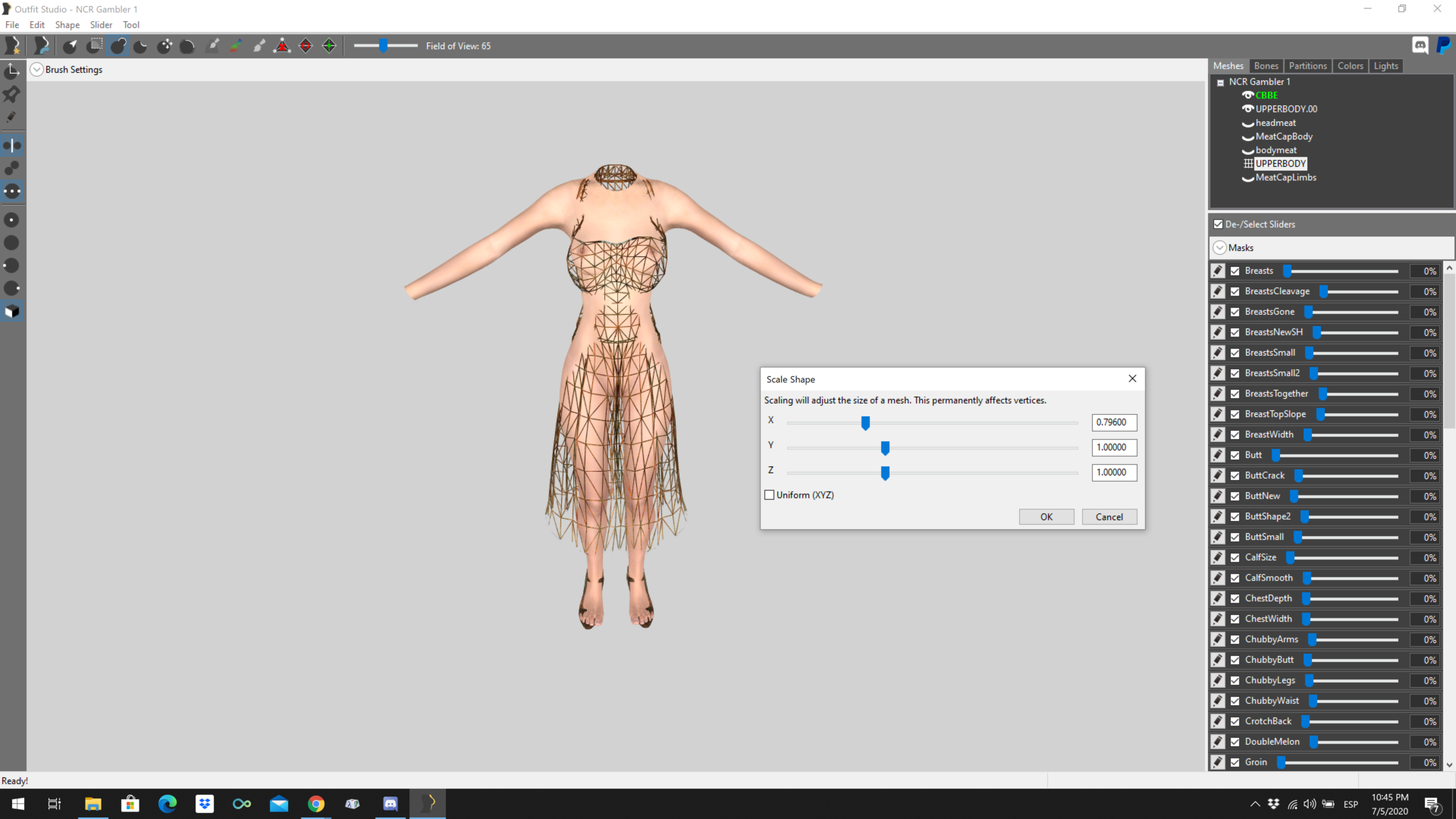
Task: Click the pencil icon beside Breasts slider
Action: 1218,271
